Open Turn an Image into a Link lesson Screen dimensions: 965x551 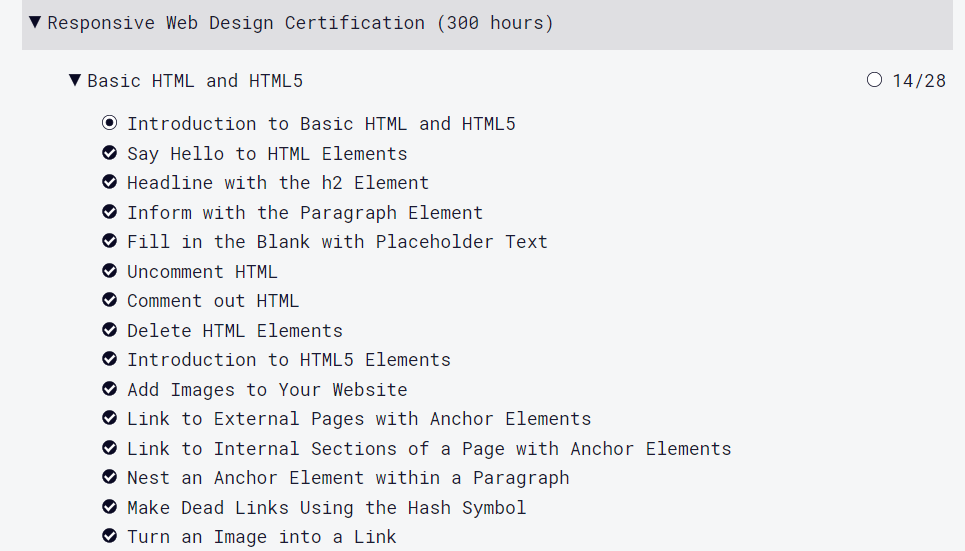(x=262, y=537)
